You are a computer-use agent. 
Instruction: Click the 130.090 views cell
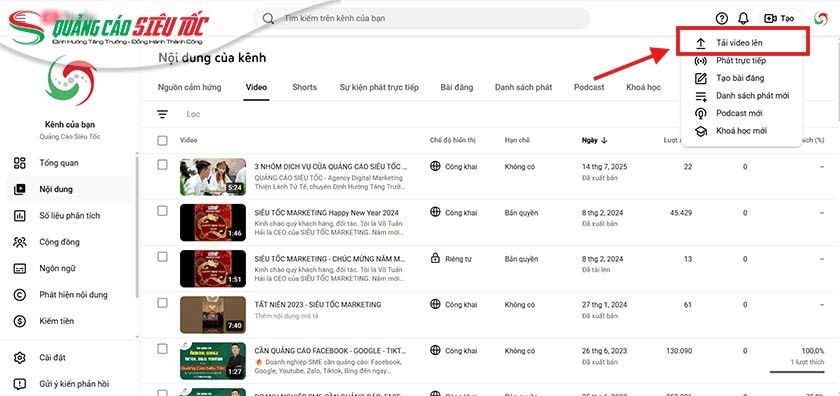tap(679, 351)
